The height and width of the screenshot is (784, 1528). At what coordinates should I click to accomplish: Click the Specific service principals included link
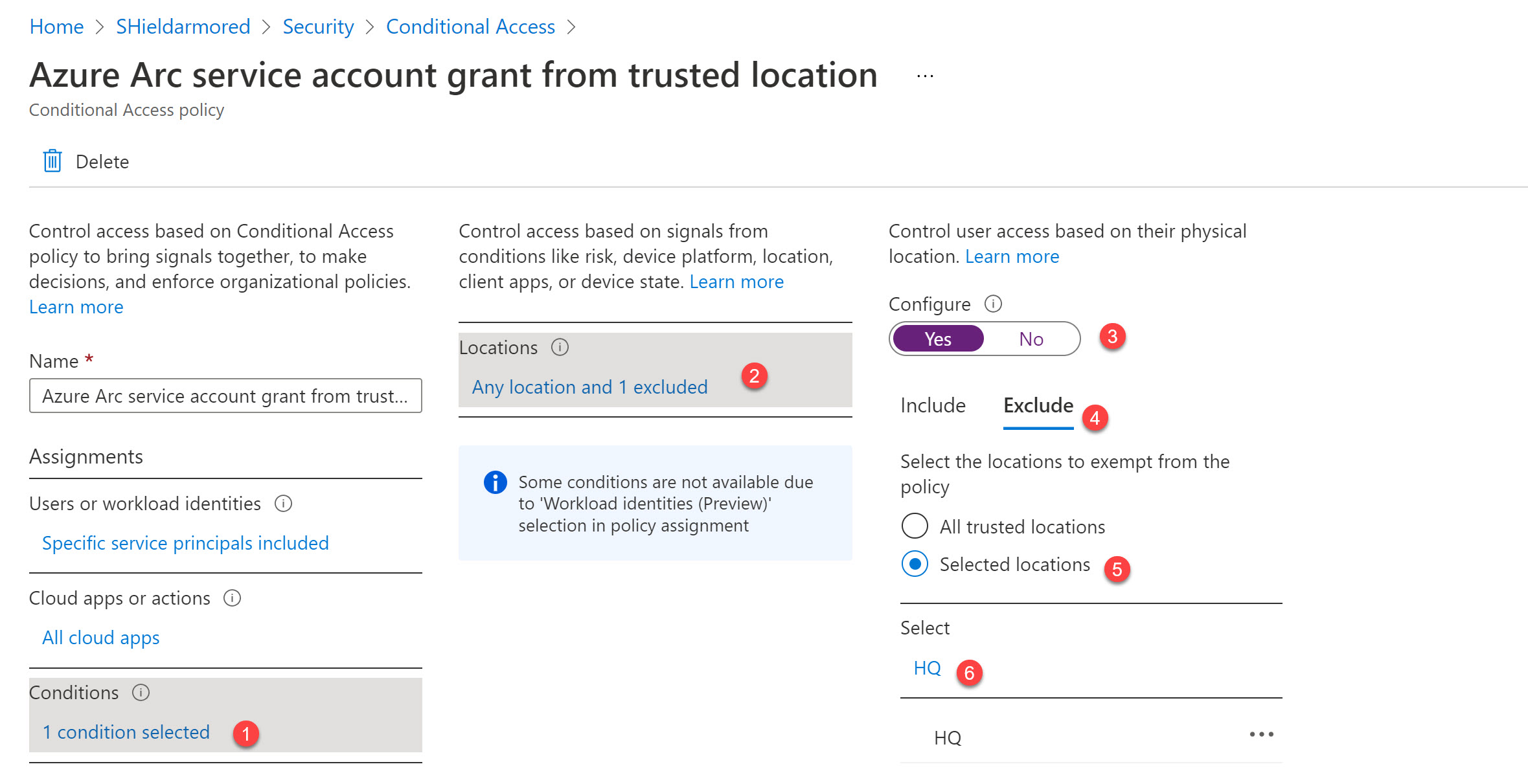click(185, 542)
